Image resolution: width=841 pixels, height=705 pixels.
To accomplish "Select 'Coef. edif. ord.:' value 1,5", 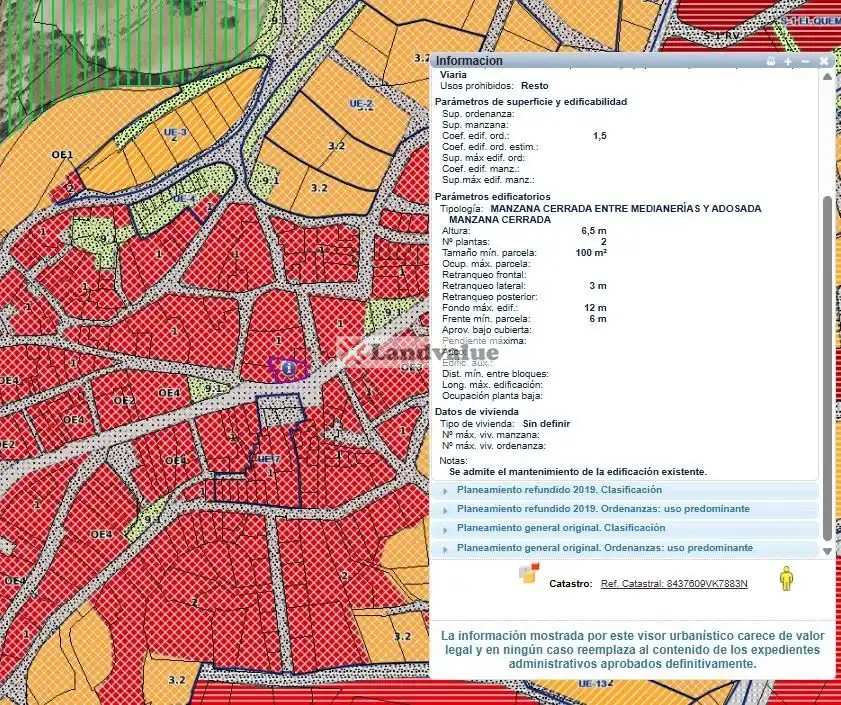I will [x=600, y=136].
